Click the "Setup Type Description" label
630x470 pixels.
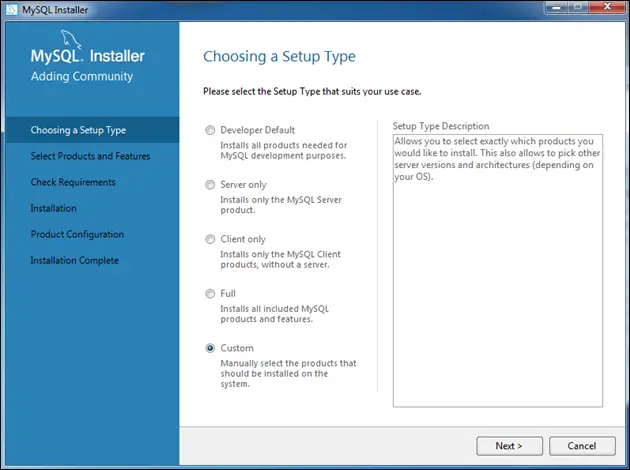[x=441, y=126]
